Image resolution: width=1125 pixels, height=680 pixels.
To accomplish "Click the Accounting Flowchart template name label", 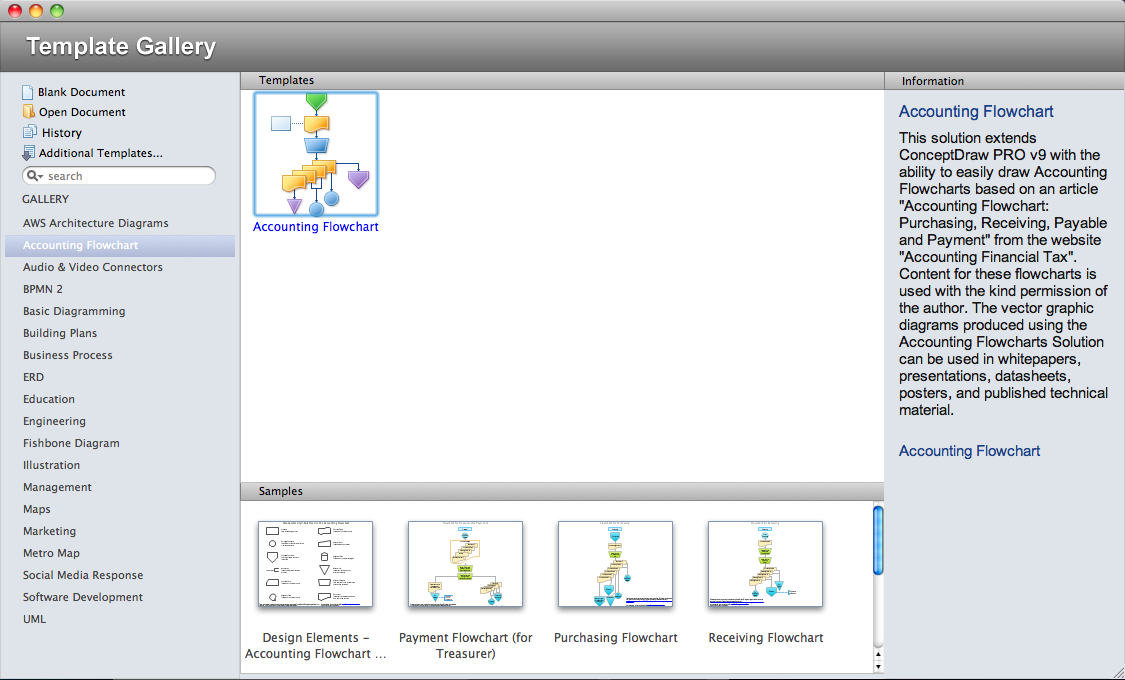I will 316,227.
